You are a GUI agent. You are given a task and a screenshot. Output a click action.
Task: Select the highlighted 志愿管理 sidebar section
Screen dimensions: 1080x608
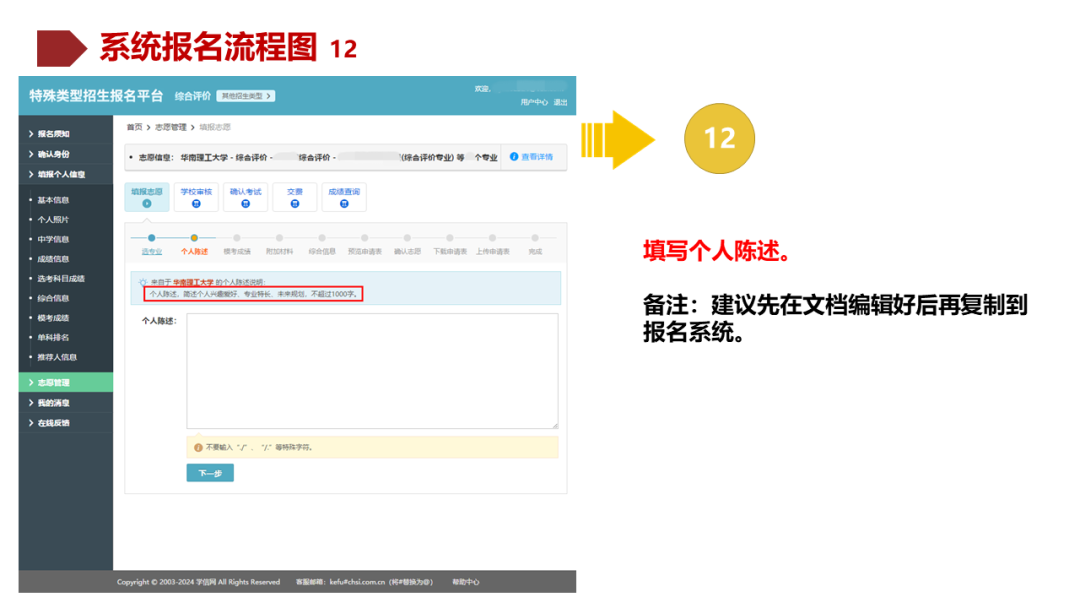point(65,382)
